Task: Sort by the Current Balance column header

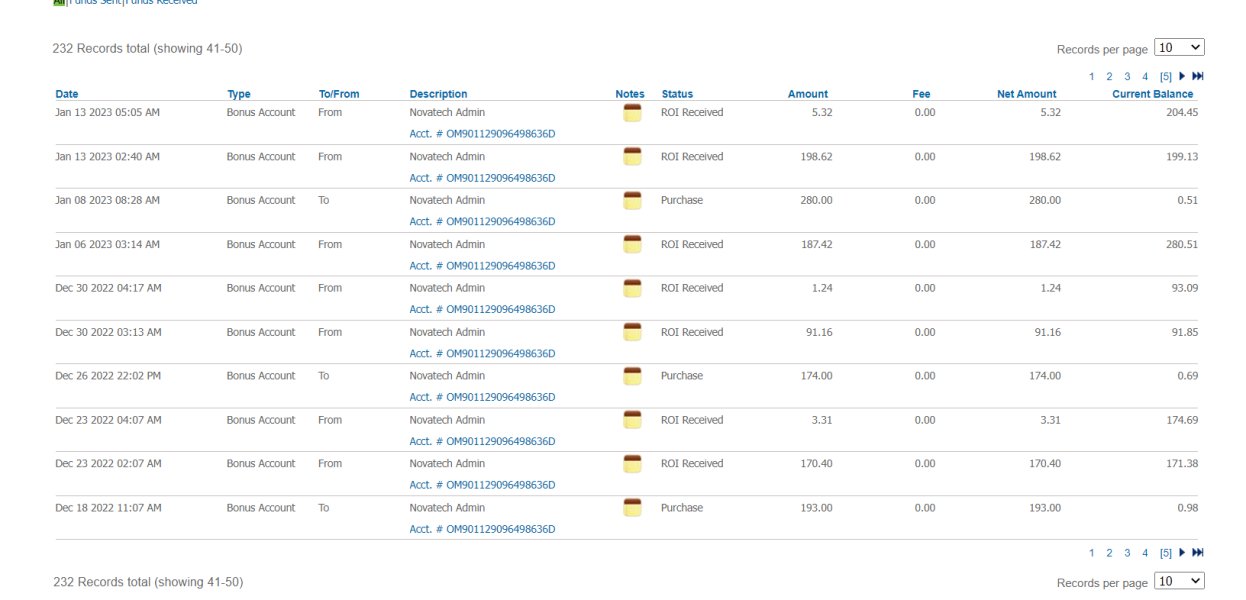Action: [1153, 94]
